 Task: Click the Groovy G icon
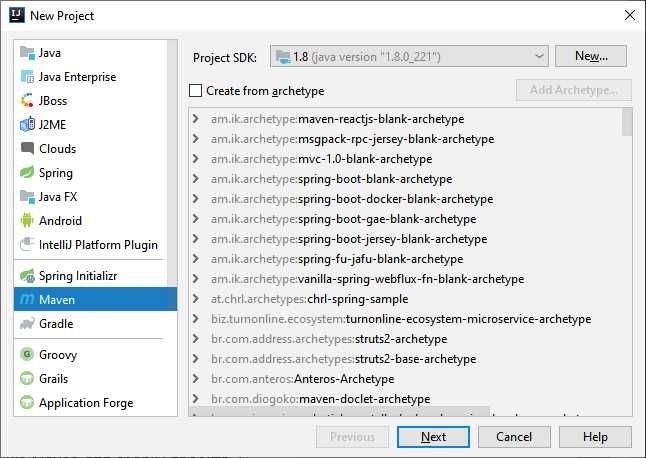click(28, 354)
